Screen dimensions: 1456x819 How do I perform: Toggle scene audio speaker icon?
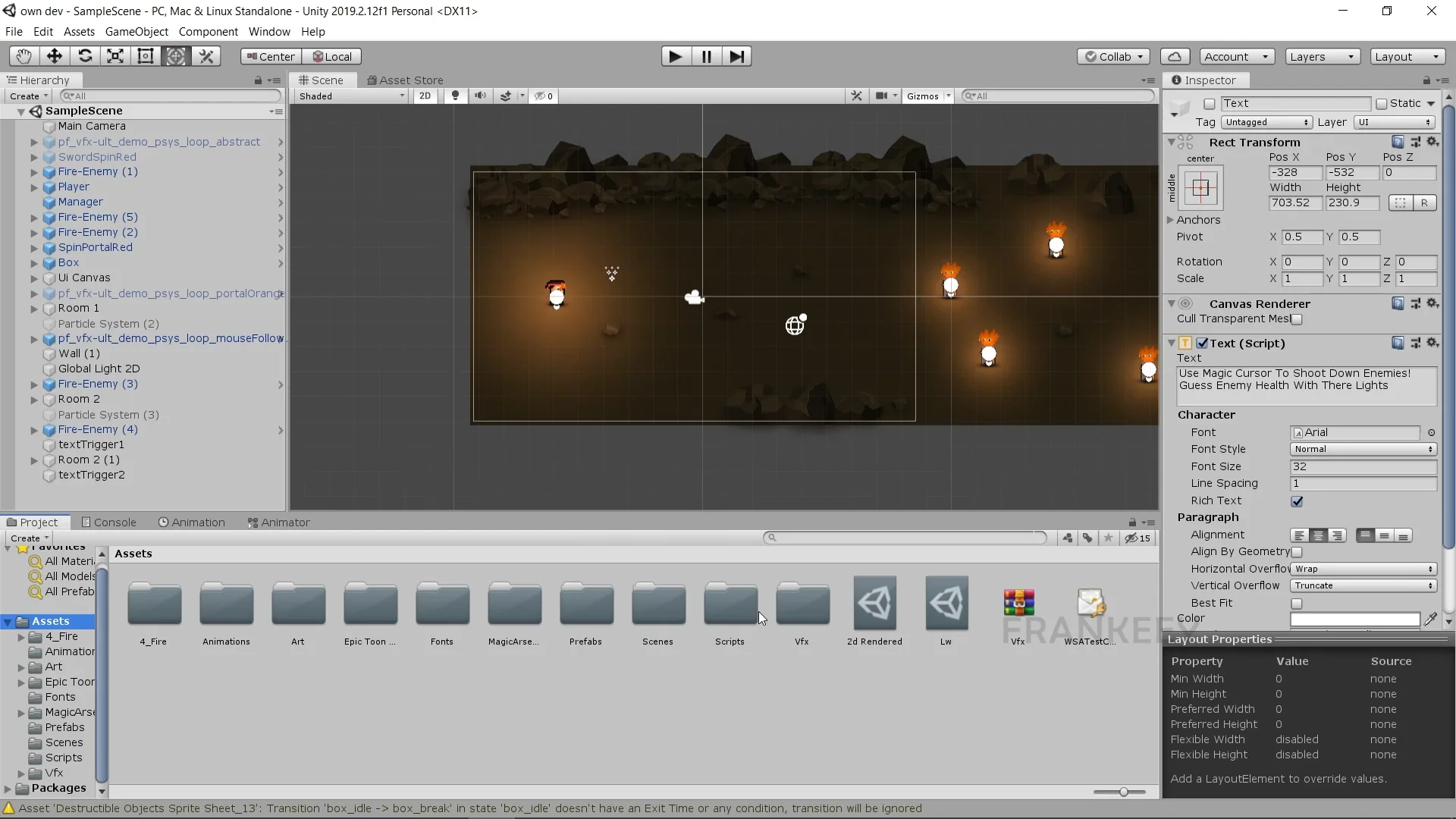[x=480, y=96]
